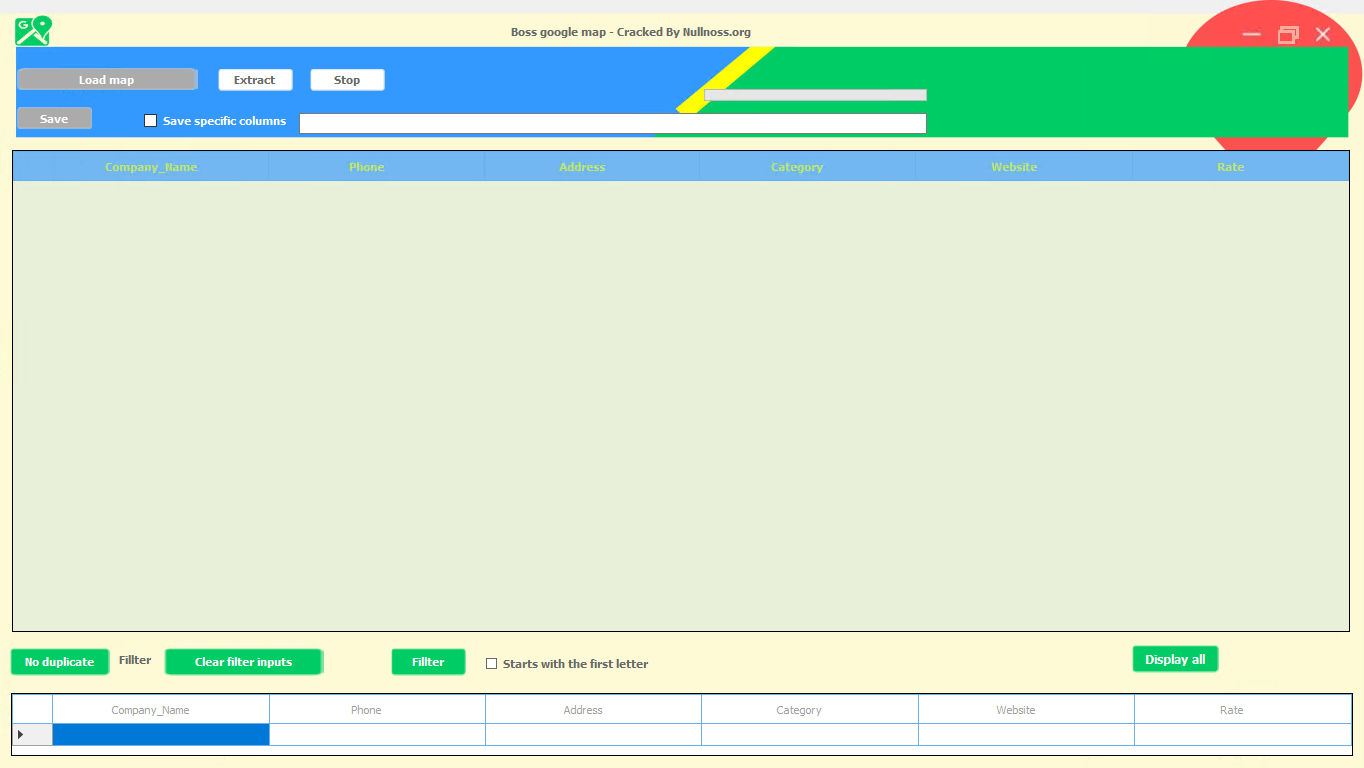Click the Phone filter input cell

377,735
